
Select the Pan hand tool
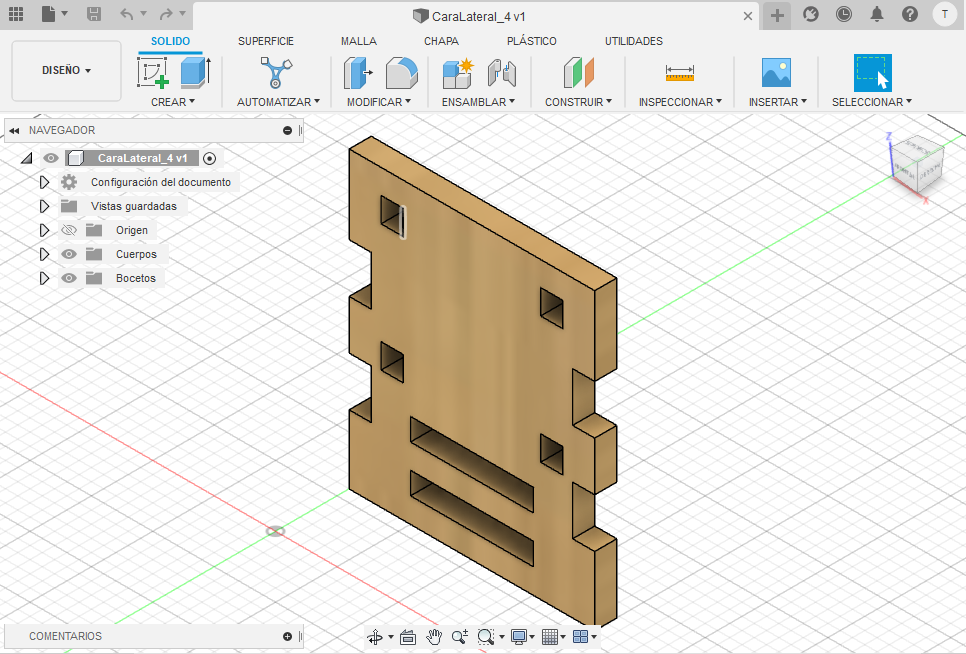click(x=434, y=637)
